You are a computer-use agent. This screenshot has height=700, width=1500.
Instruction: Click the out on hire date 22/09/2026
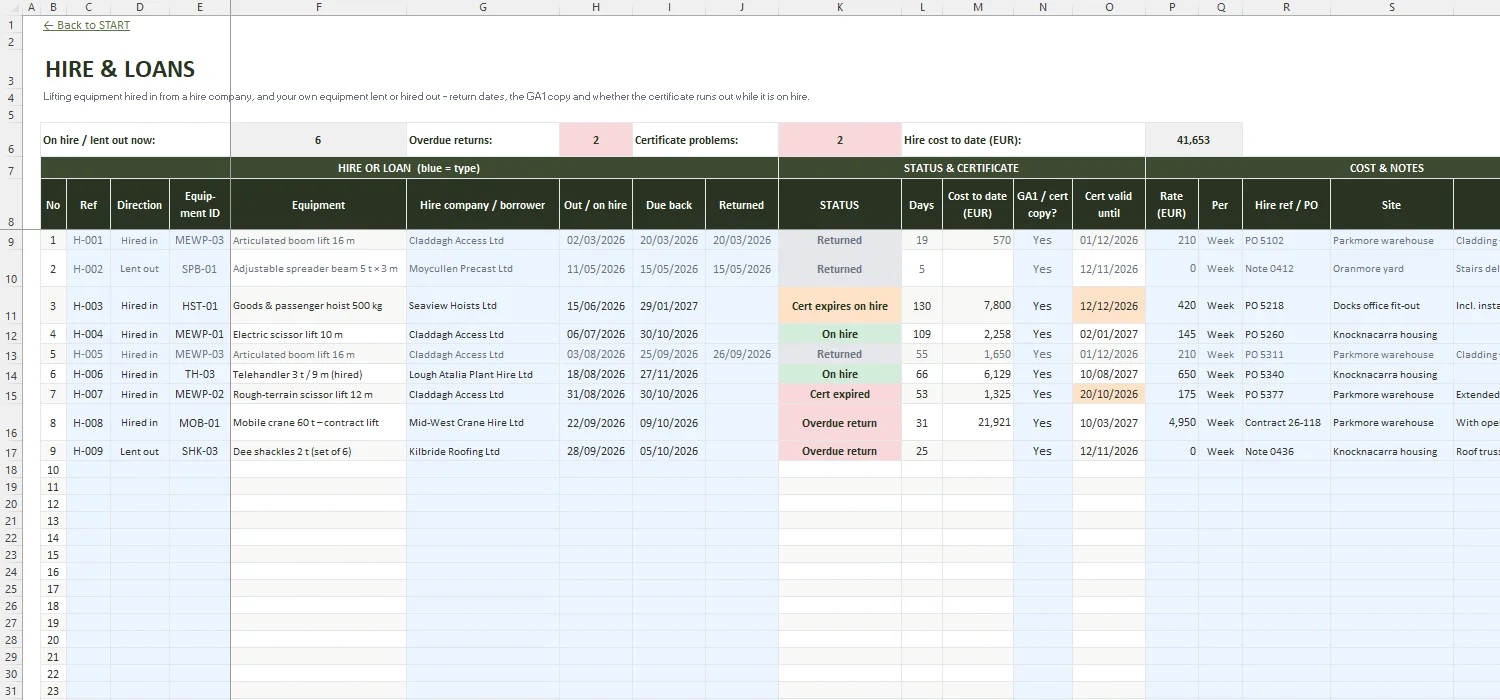(x=596, y=423)
